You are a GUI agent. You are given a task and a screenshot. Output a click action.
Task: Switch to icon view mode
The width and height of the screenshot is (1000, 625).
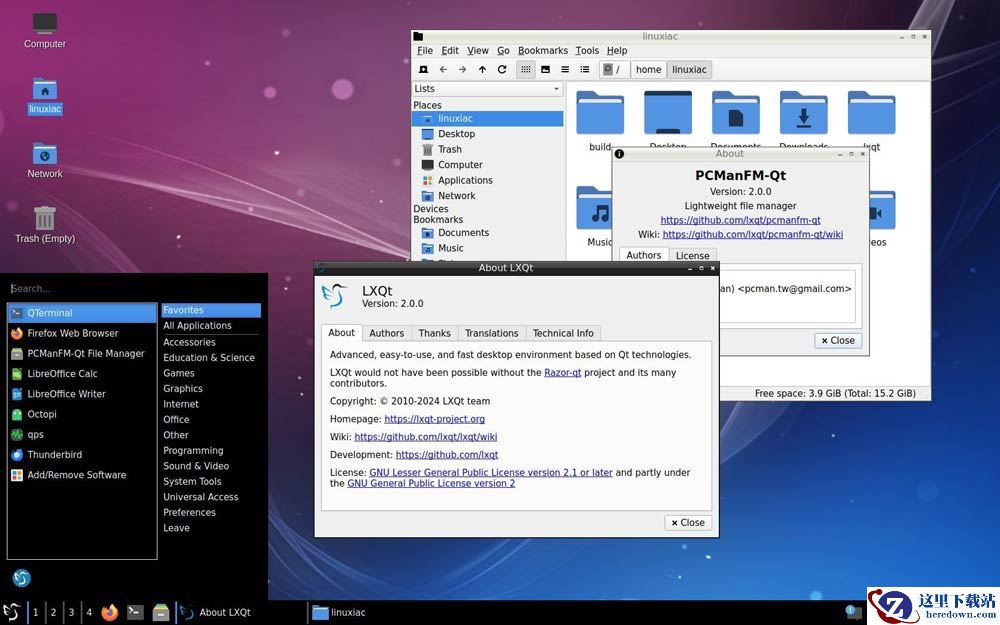[526, 70]
